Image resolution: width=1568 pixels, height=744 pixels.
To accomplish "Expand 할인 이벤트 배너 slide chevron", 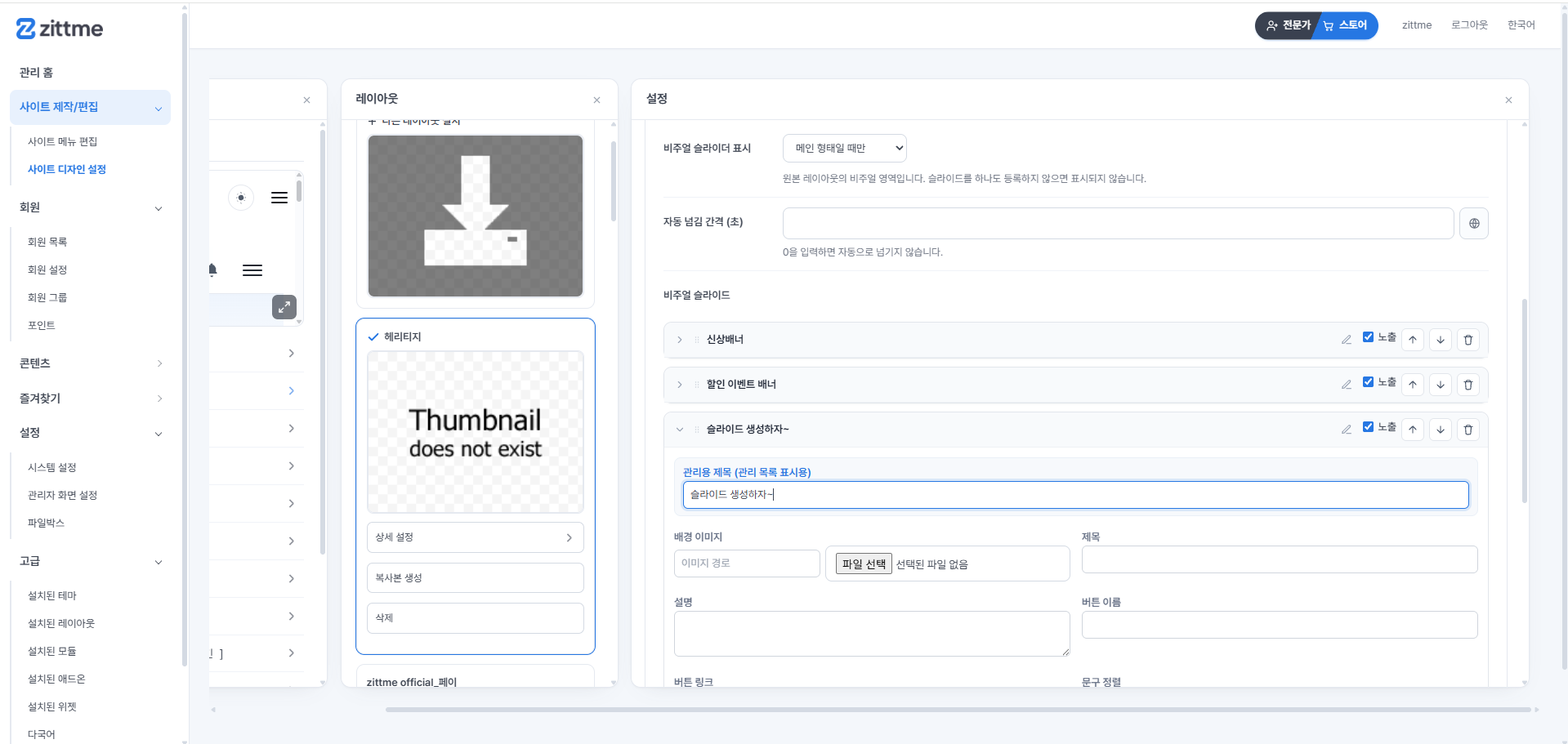I will point(680,385).
